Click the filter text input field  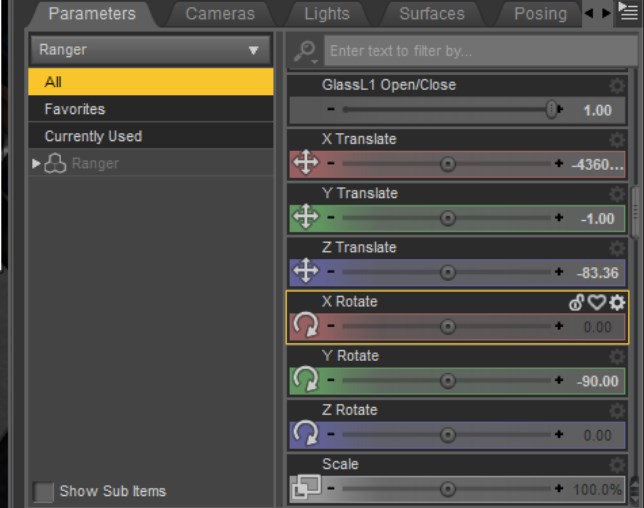coord(481,51)
